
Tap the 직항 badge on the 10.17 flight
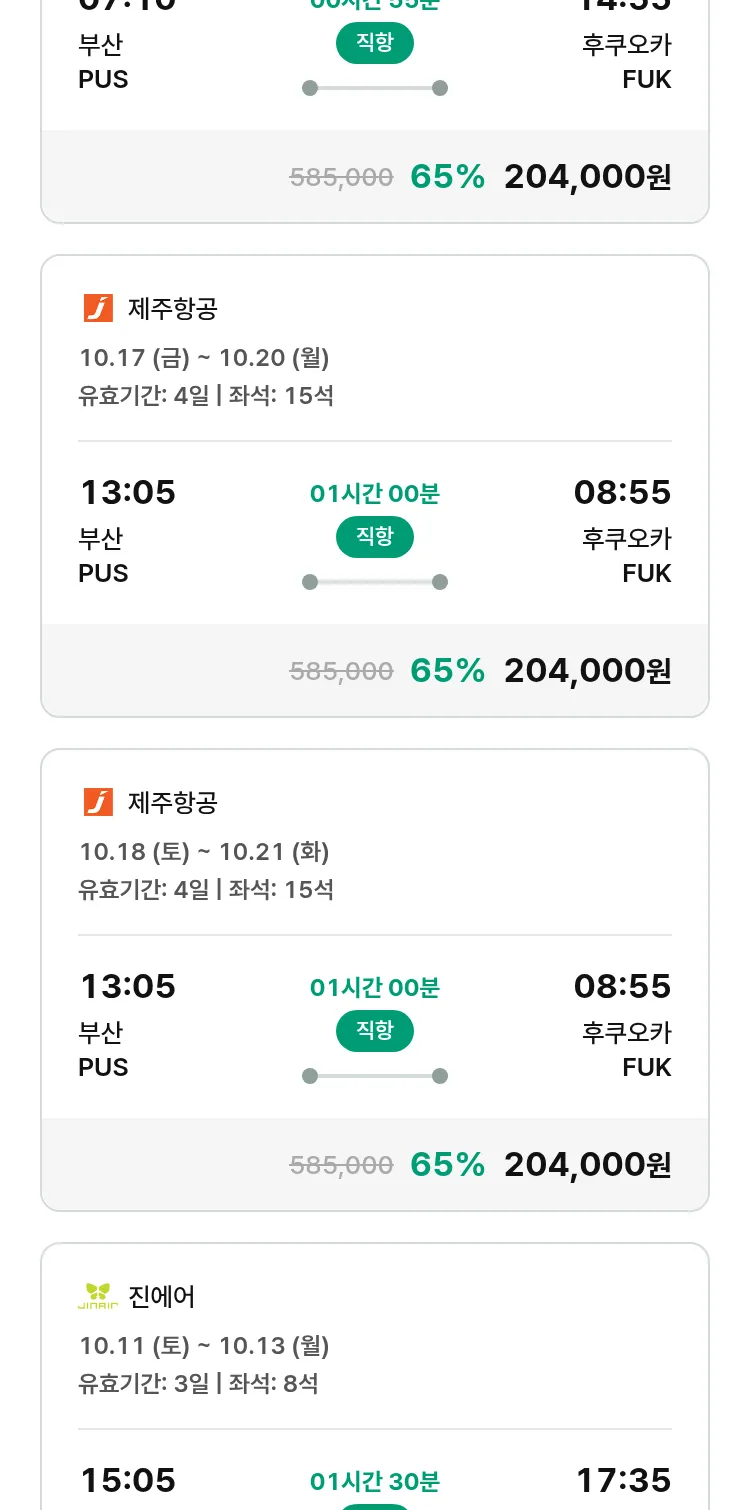pyautogui.click(x=375, y=537)
